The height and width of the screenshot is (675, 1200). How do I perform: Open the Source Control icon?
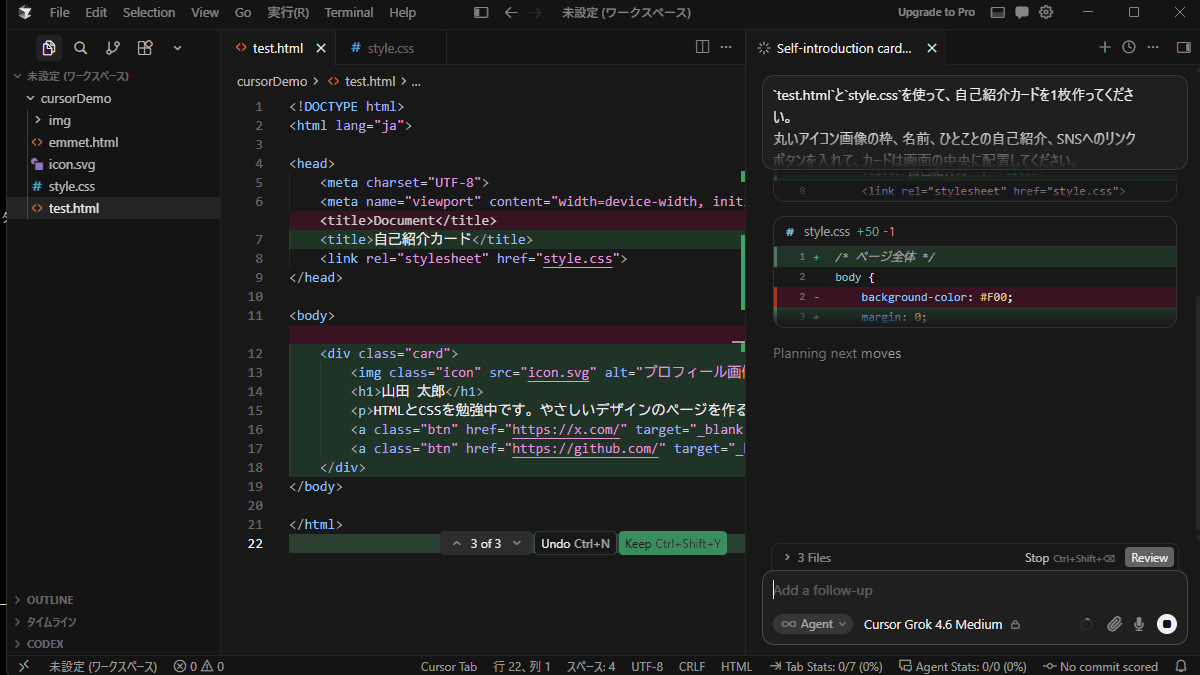[113, 48]
